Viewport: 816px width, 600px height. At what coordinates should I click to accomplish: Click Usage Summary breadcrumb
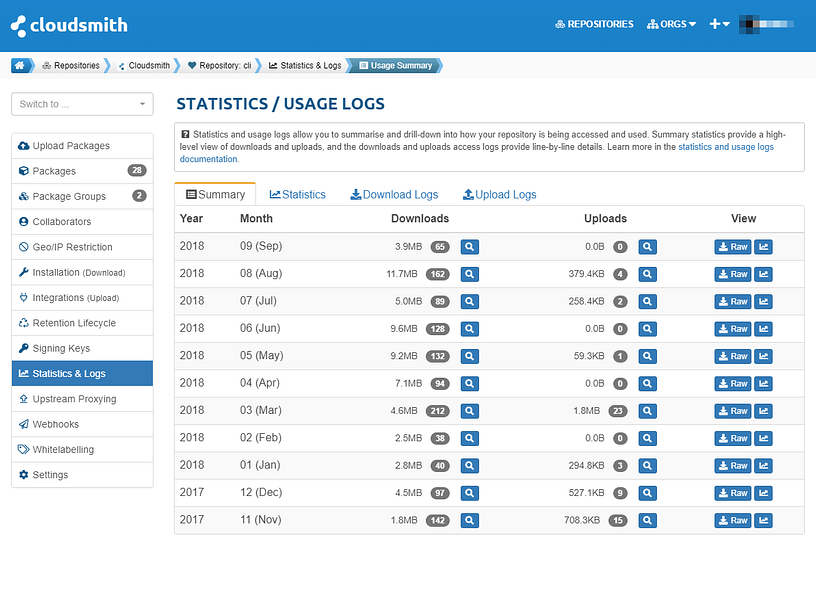396,66
